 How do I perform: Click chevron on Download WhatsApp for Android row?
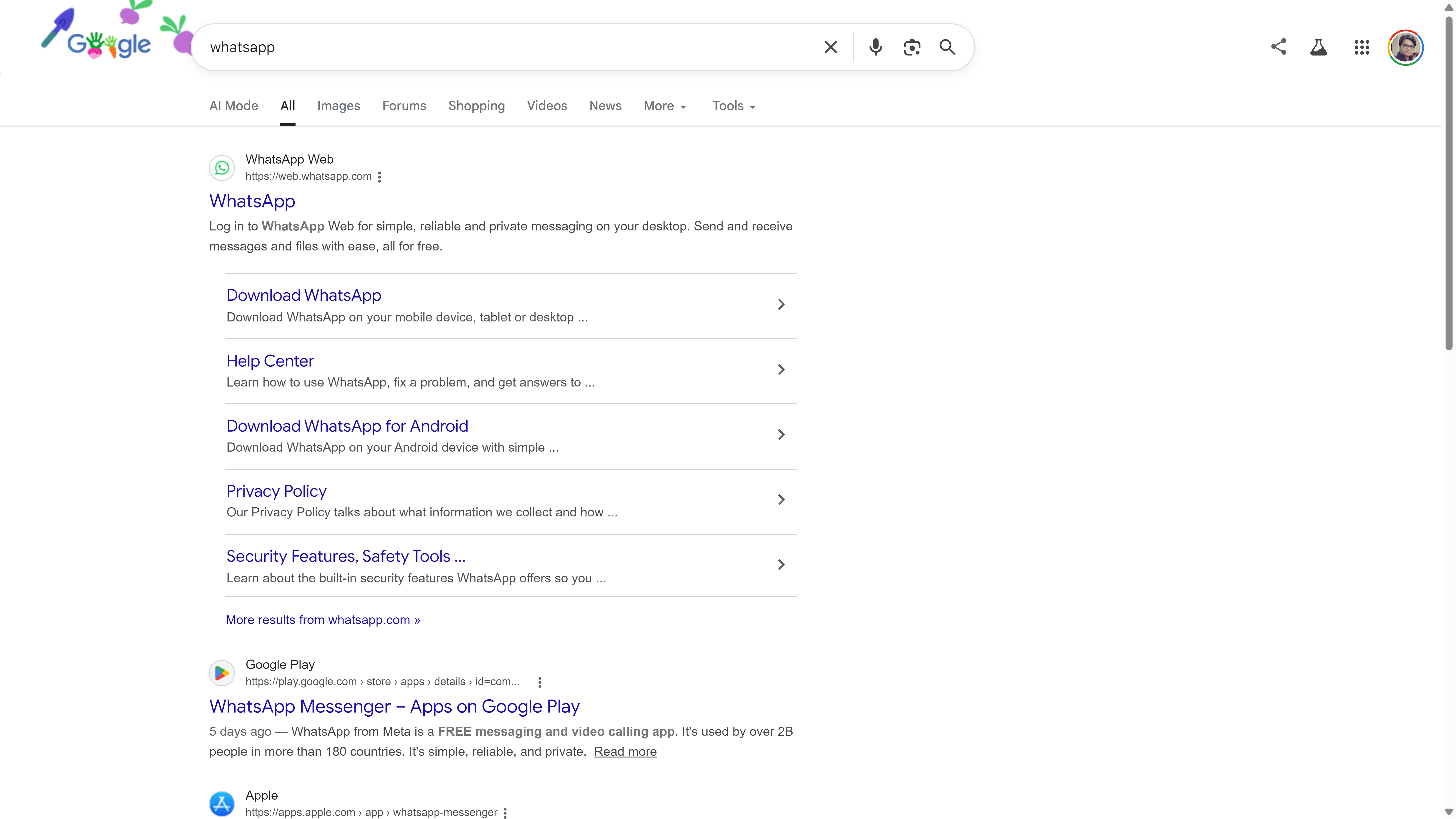781,435
